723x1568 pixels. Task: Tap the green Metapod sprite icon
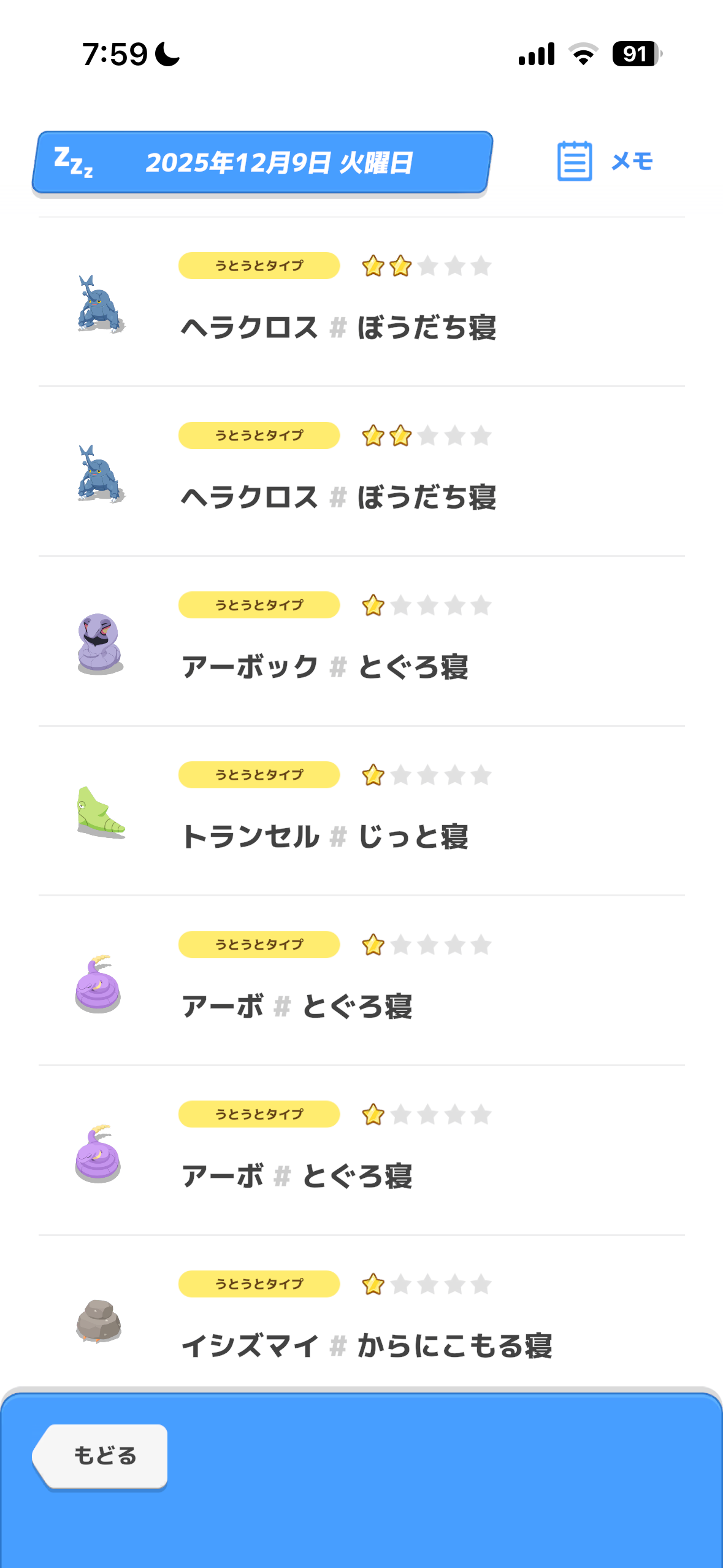100,813
